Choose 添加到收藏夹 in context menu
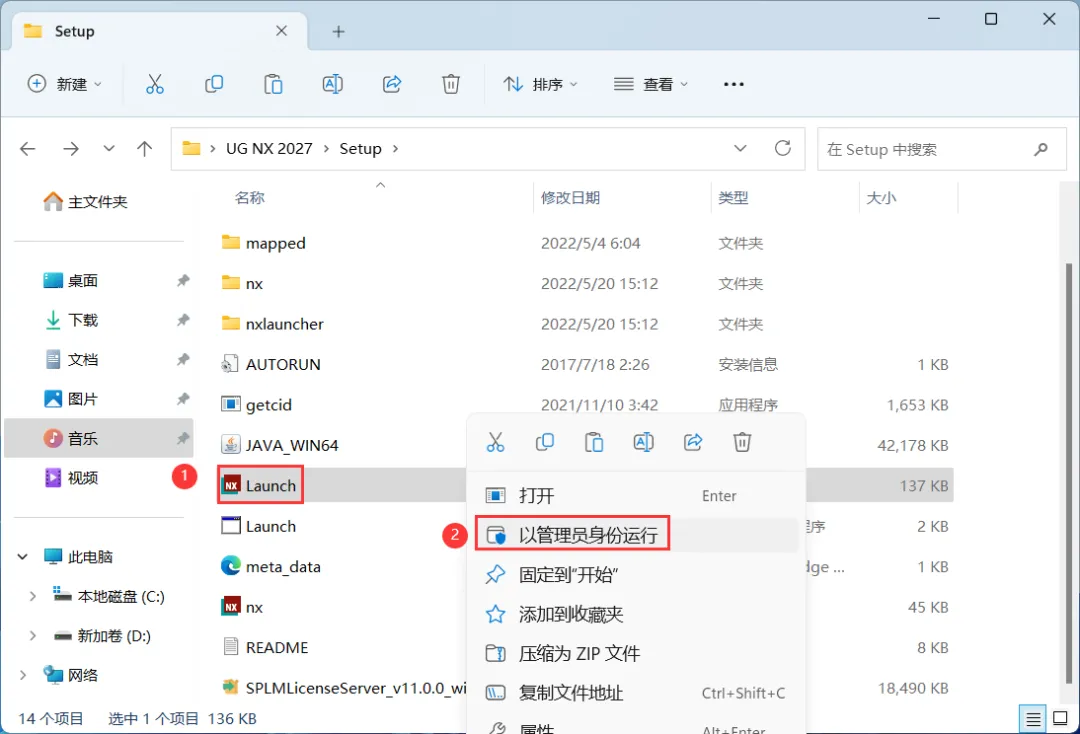The height and width of the screenshot is (734, 1080). pos(636,614)
